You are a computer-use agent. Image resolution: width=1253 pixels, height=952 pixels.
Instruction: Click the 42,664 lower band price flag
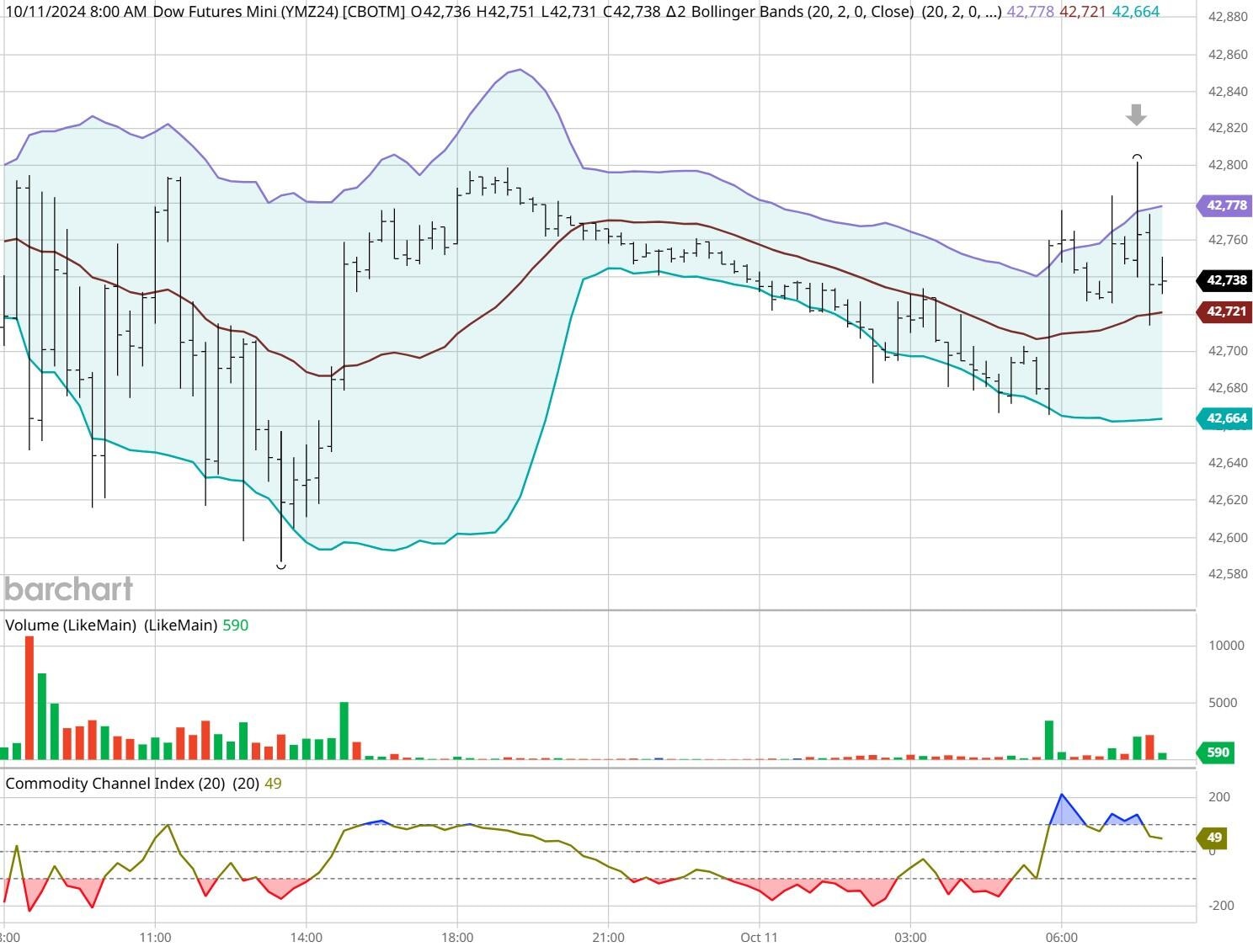click(x=1224, y=417)
